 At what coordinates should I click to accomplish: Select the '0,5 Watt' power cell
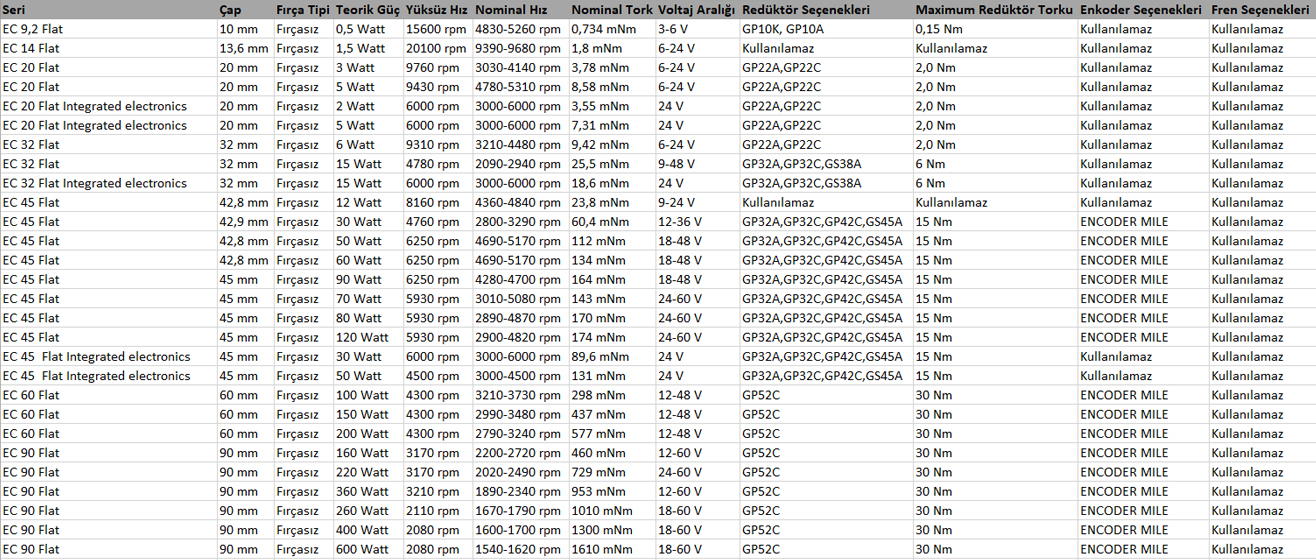click(x=368, y=29)
